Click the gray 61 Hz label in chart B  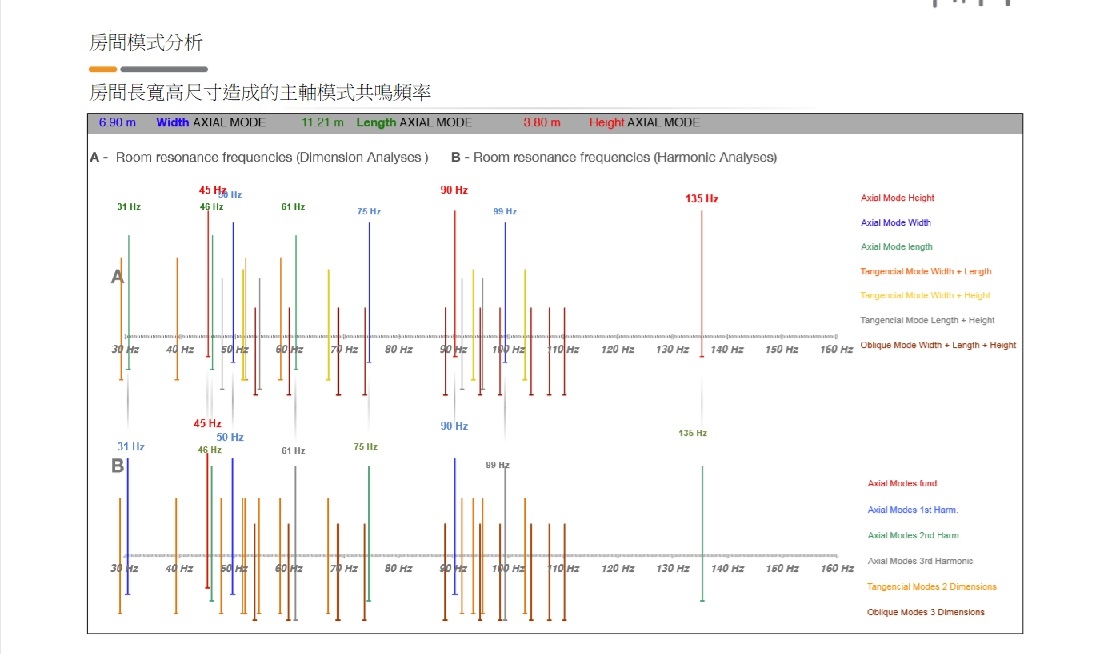point(293,450)
